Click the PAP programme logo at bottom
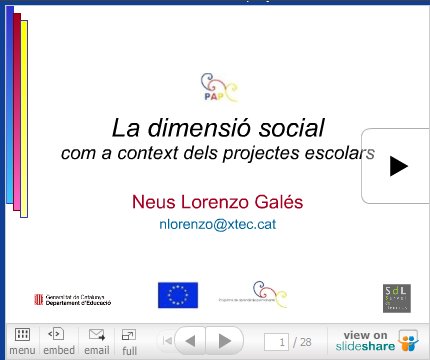 pos(253,295)
